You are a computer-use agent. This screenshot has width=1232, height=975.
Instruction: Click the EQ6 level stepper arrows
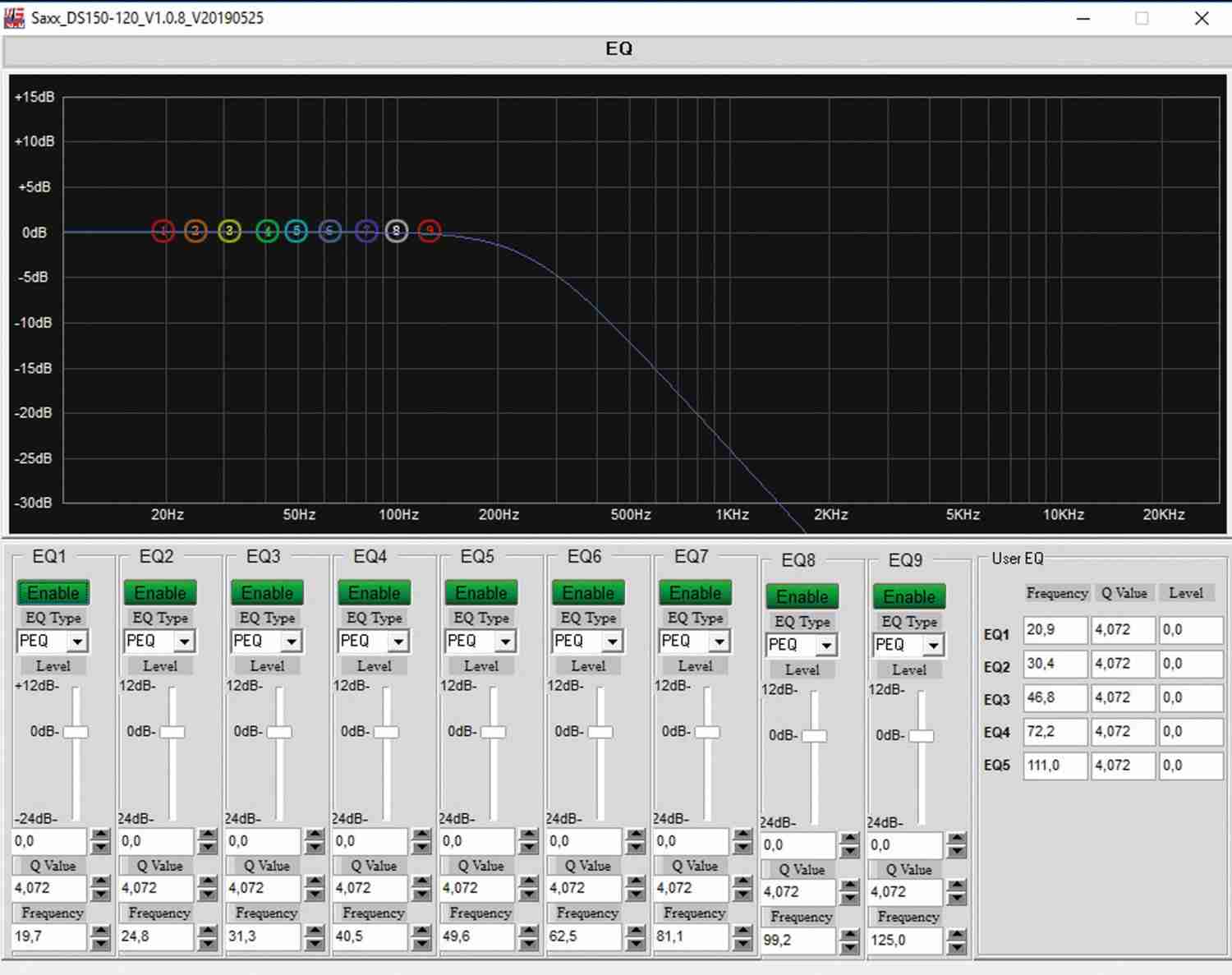636,841
